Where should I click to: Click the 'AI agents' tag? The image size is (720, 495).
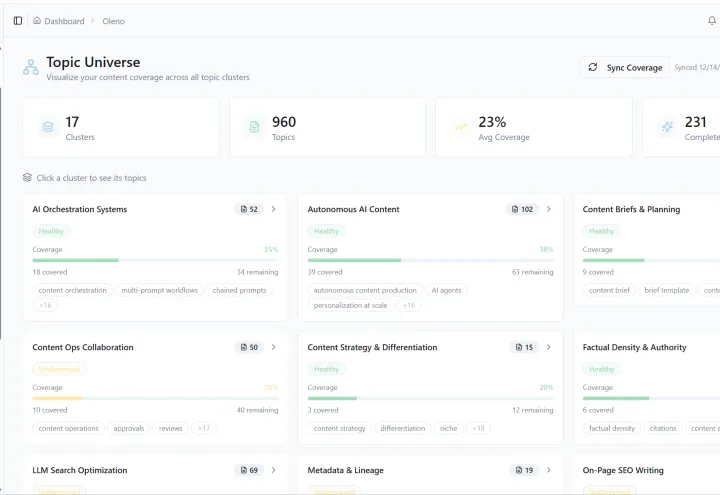tap(446, 290)
